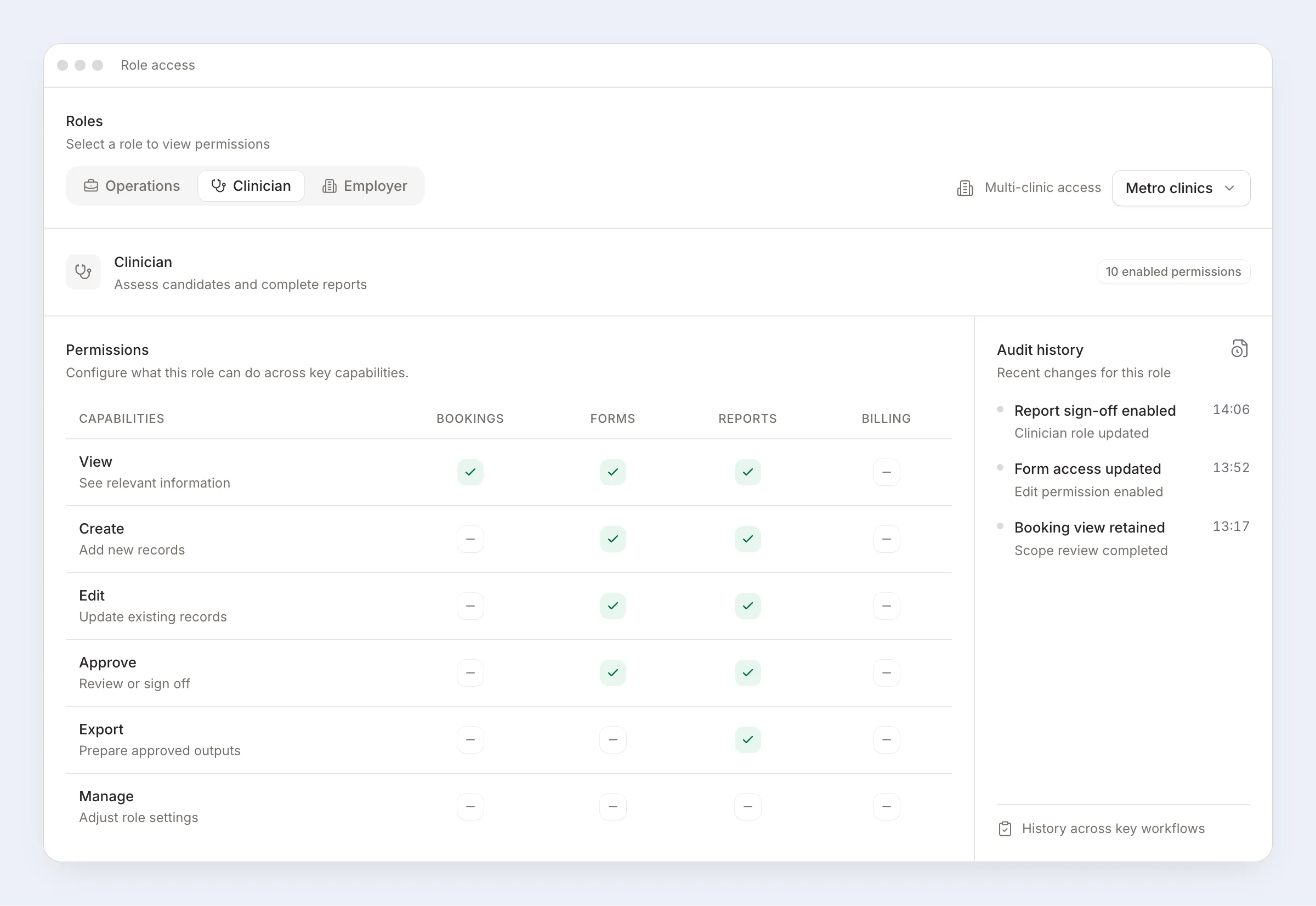
Task: Enable Edit permission for Bookings
Action: point(470,606)
